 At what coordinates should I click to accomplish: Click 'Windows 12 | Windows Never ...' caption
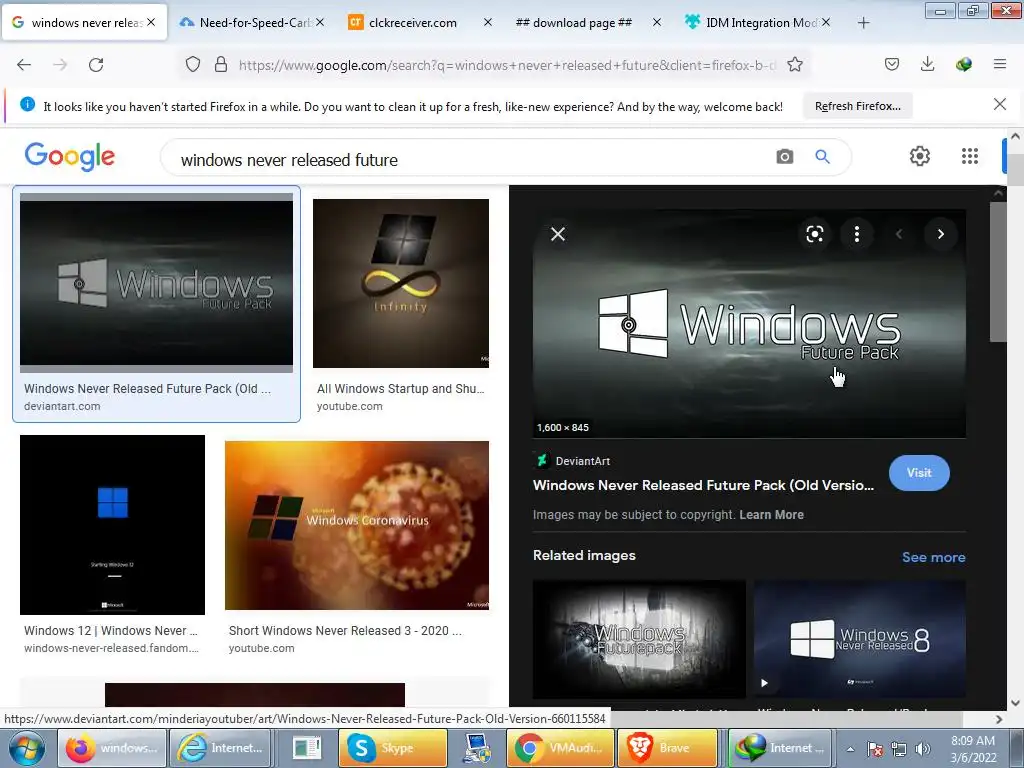(x=111, y=631)
